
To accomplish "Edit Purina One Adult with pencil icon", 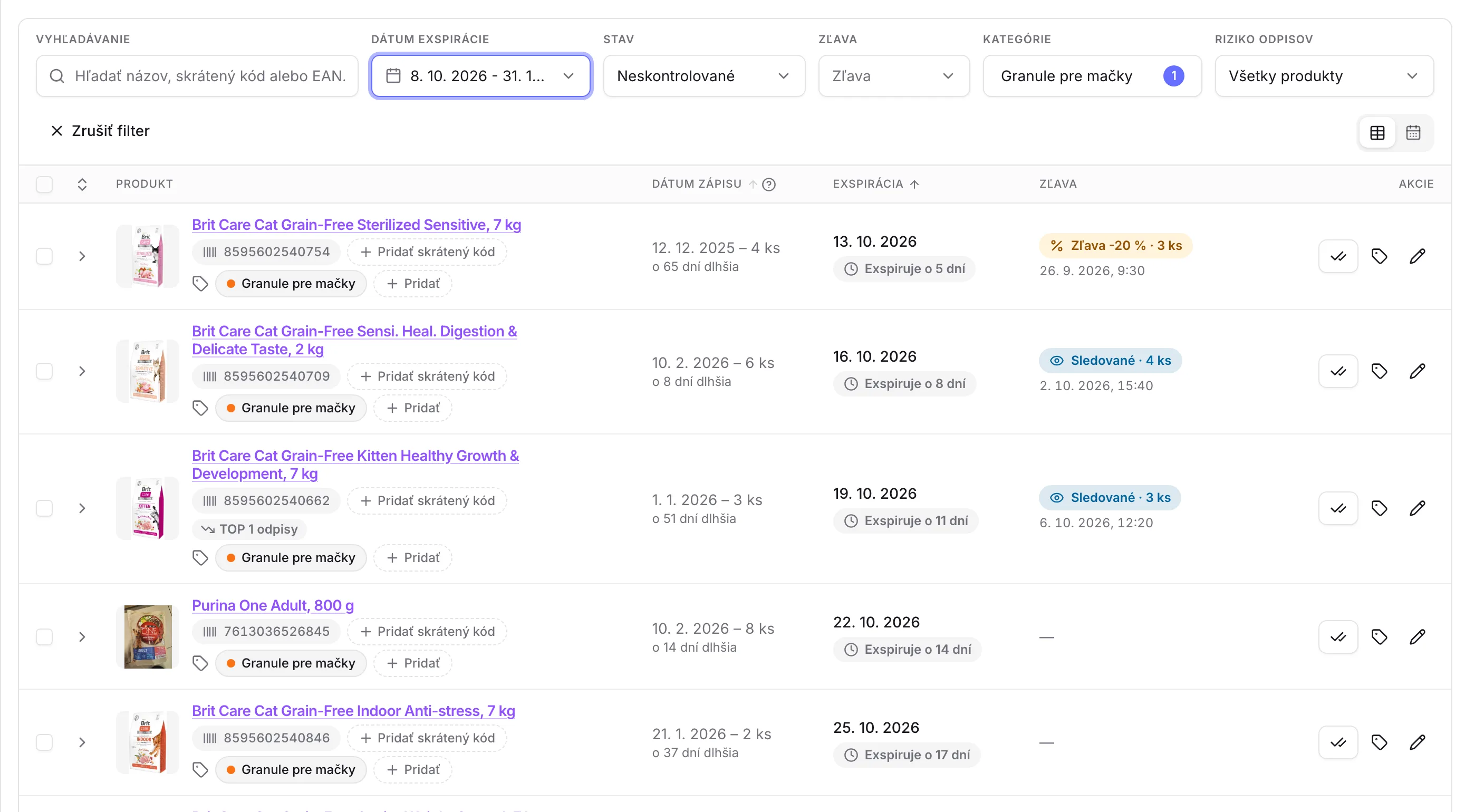I will [x=1418, y=637].
